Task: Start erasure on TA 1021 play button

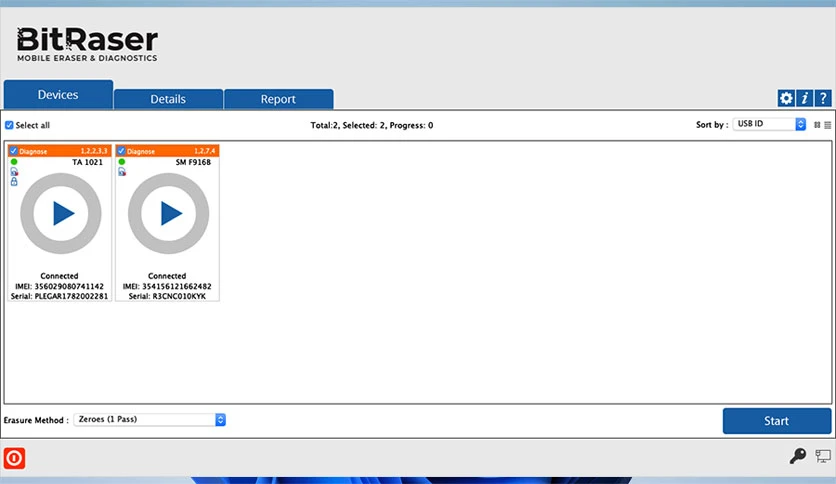Action: pos(61,213)
